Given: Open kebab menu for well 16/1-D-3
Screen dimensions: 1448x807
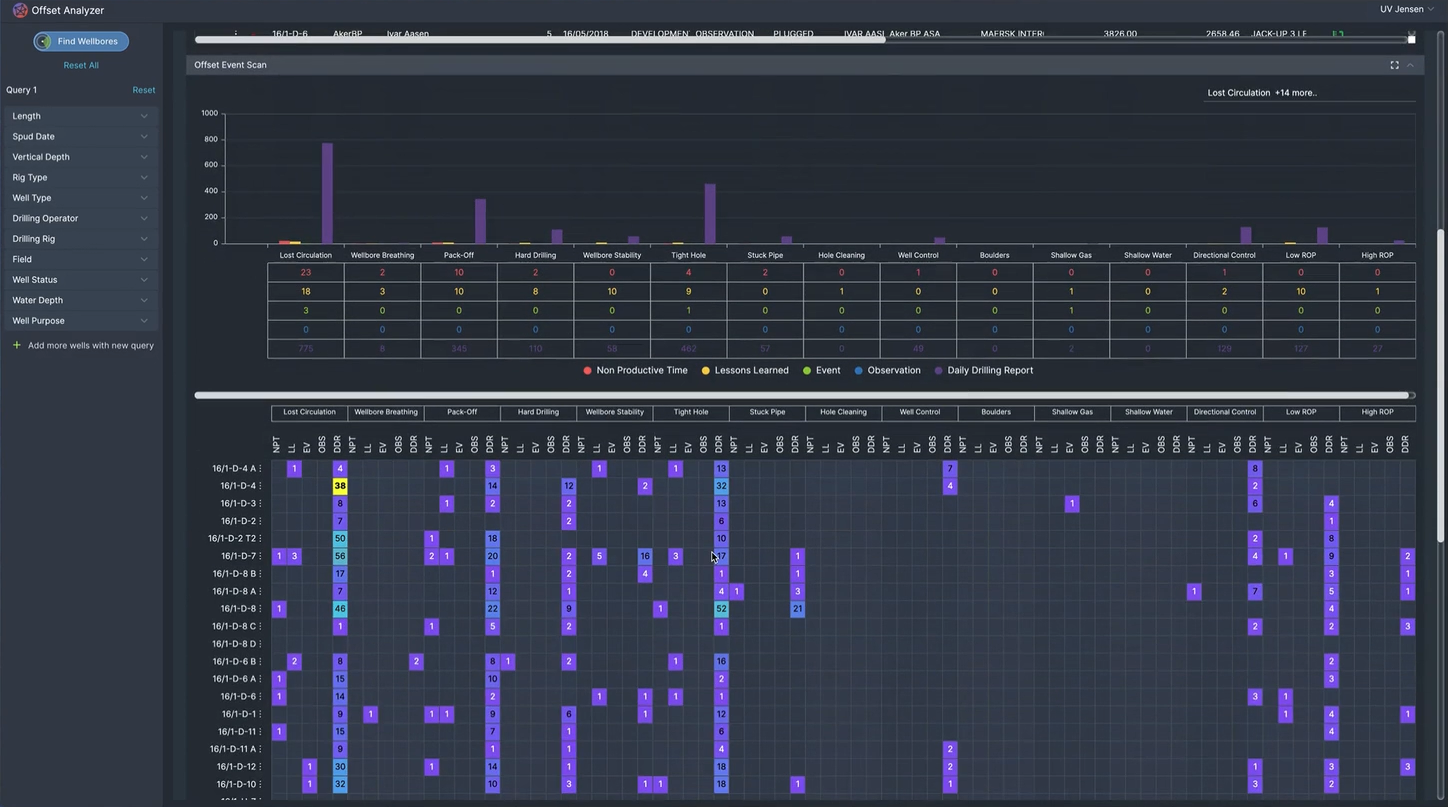Looking at the screenshot, I should (261, 503).
